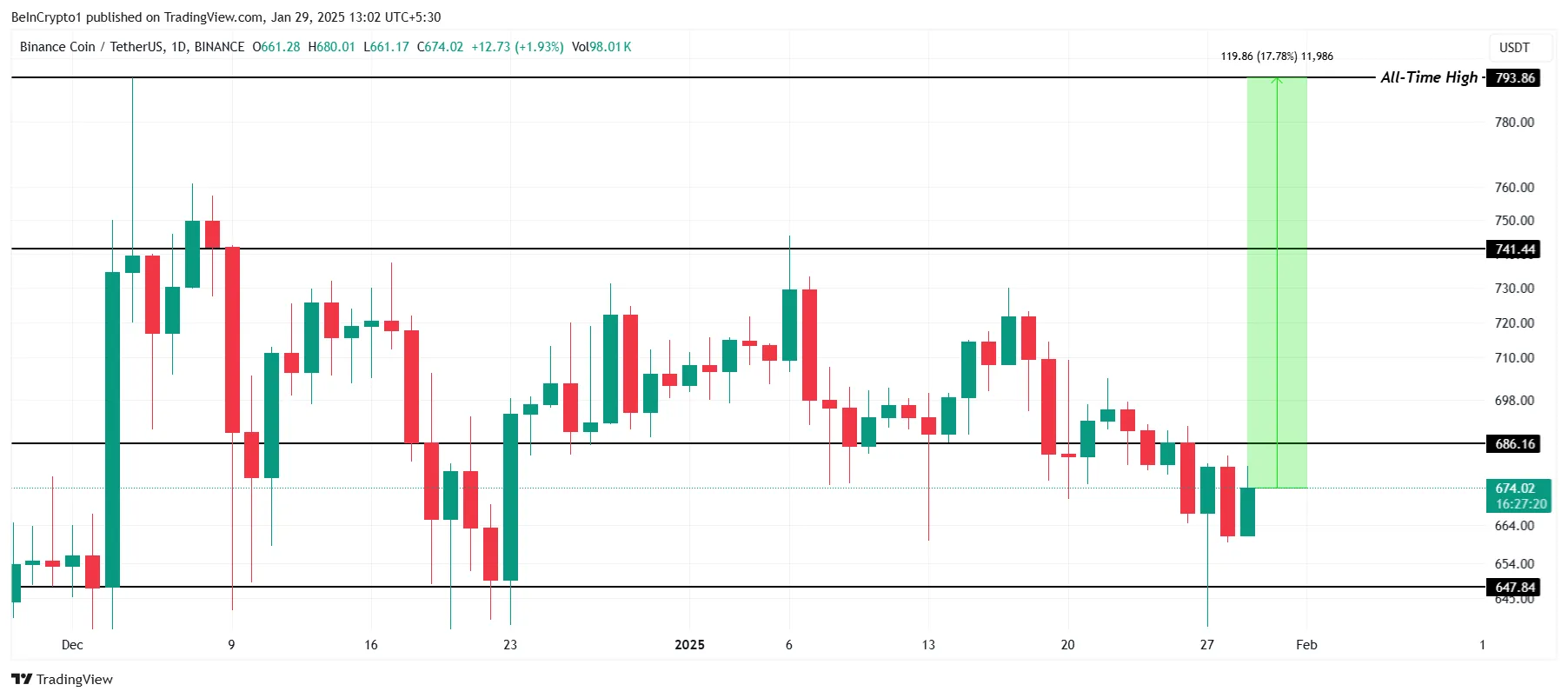Select the 686.16 resistance price tag
Image resolution: width=1568 pixels, height=698 pixels.
[x=1514, y=444]
